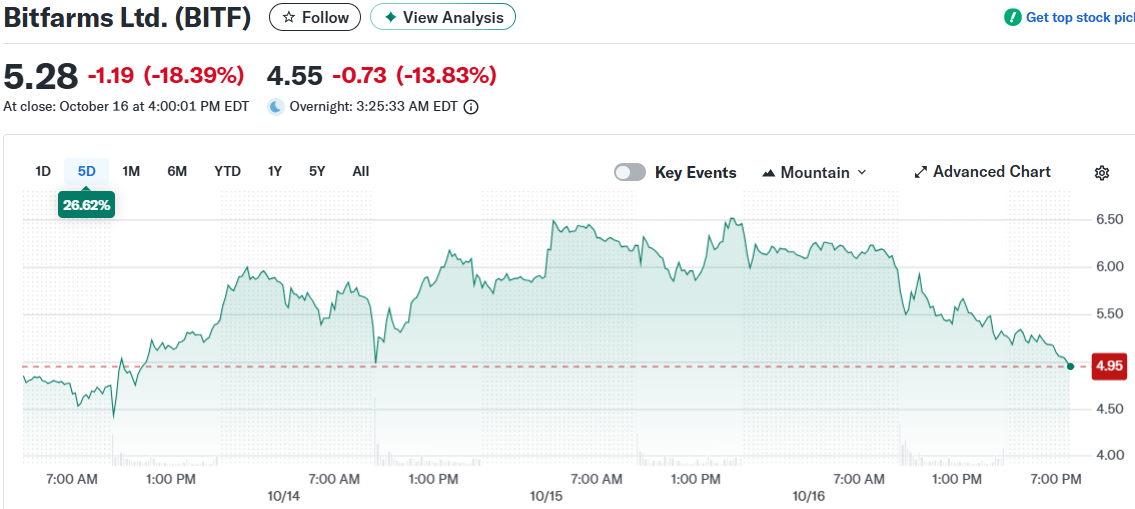Toggle the Key Events switch

point(630,172)
